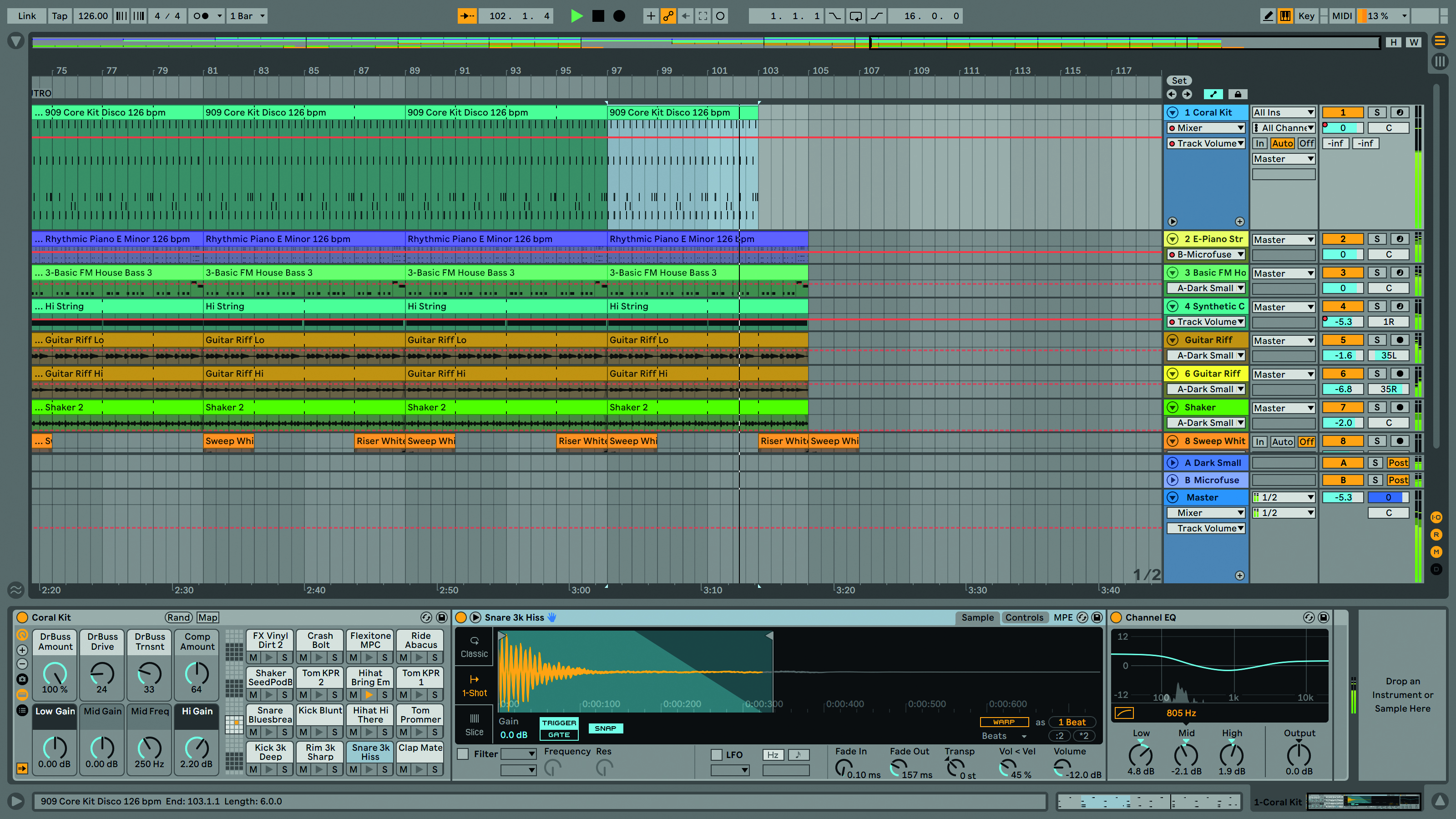
Task: Toggle computer MIDI keyboard icon
Action: (x=1285, y=16)
